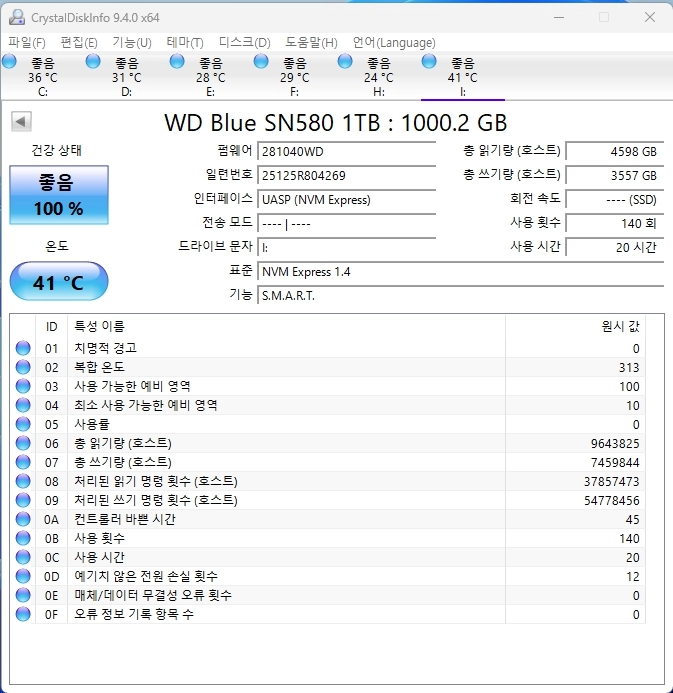Click the status orb for attribute 0C
673x693 pixels.
[x=23, y=557]
